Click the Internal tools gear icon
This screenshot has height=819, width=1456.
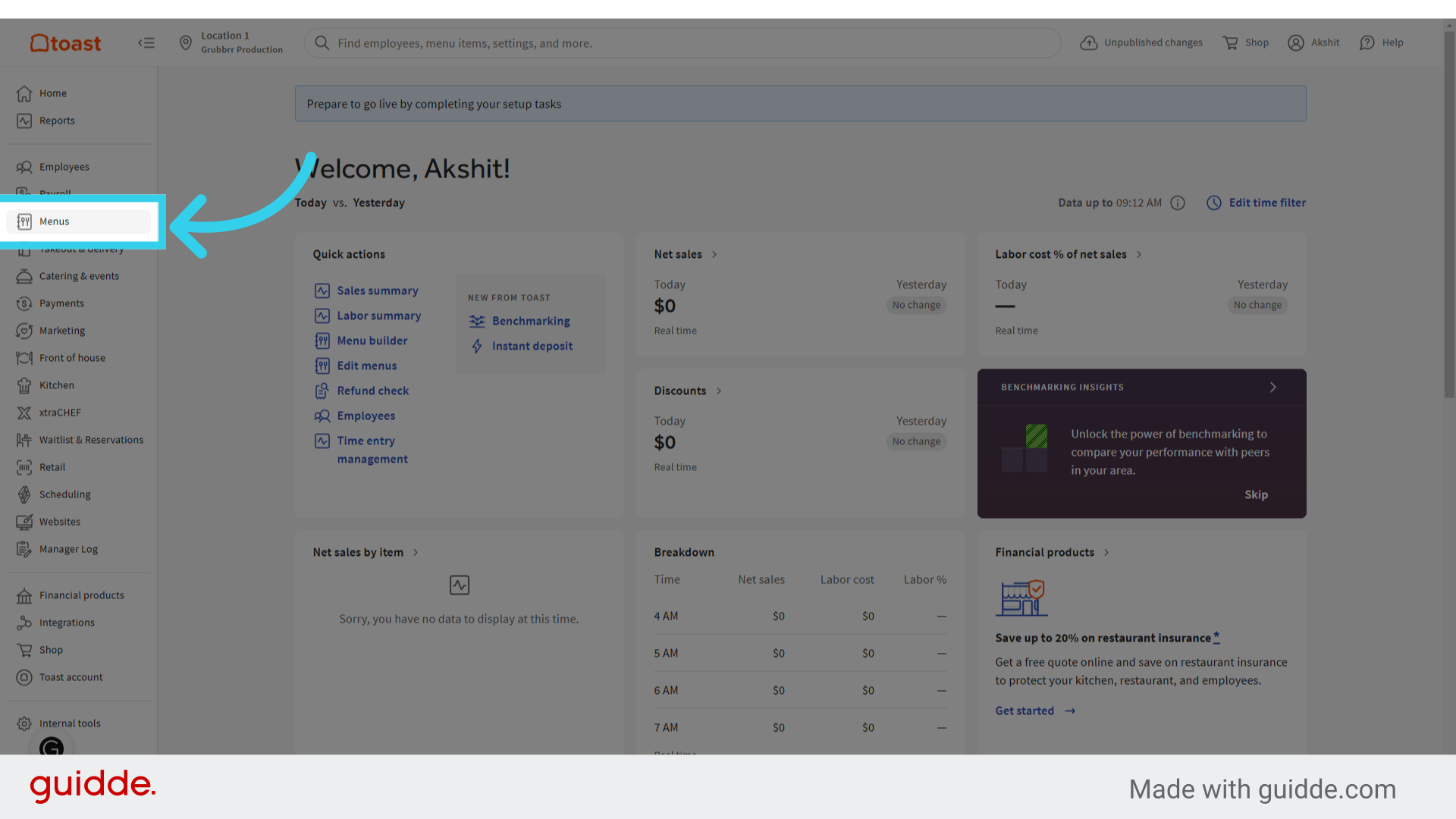24,723
